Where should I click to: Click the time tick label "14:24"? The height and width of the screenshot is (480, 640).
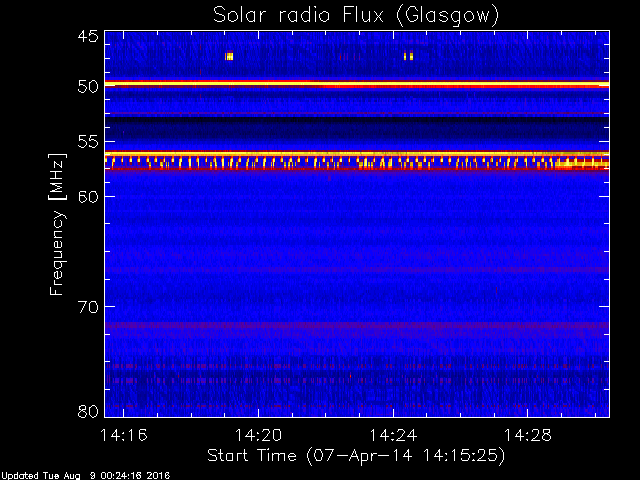pos(393,435)
